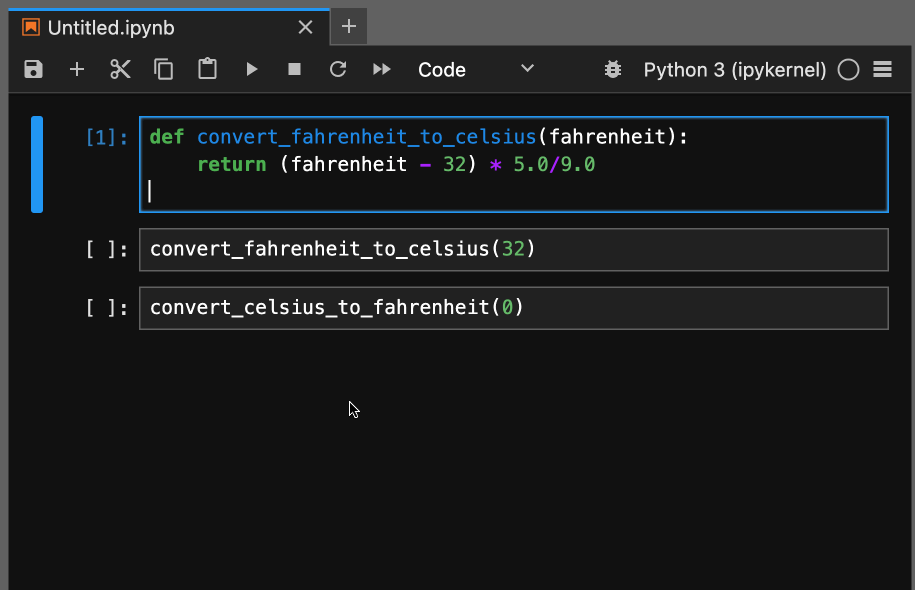The height and width of the screenshot is (590, 915).
Task: Copy the selected cell
Action: click(163, 69)
